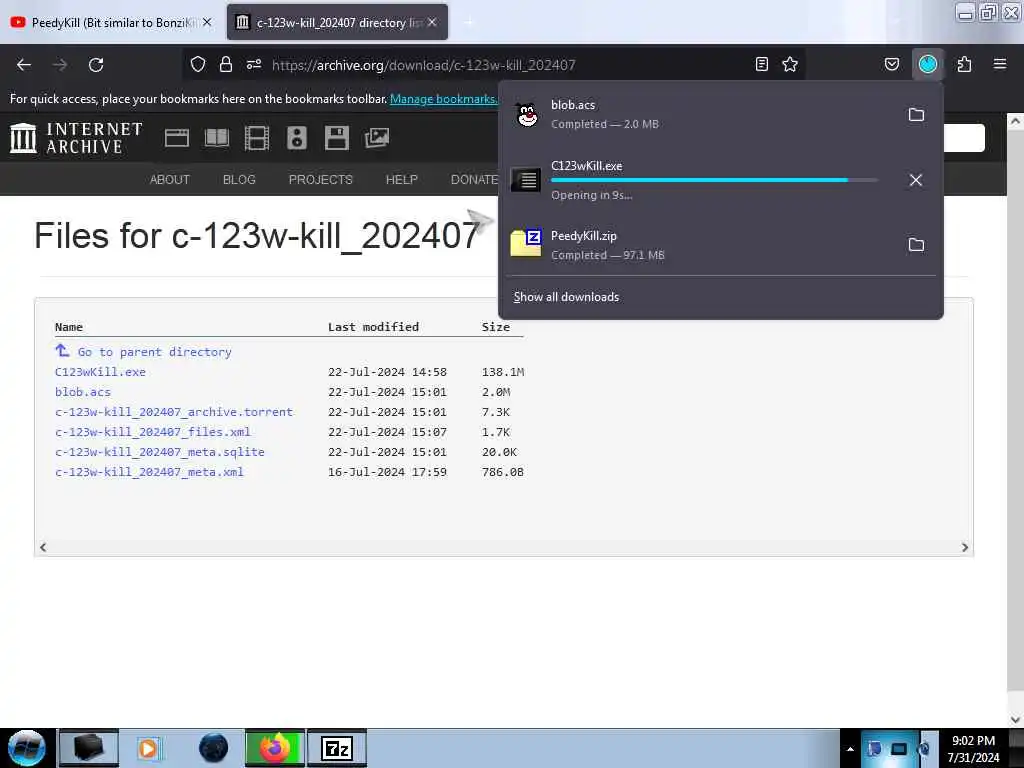
Task: Open Firefox application menu hamburger
Action: pyautogui.click(x=1000, y=64)
